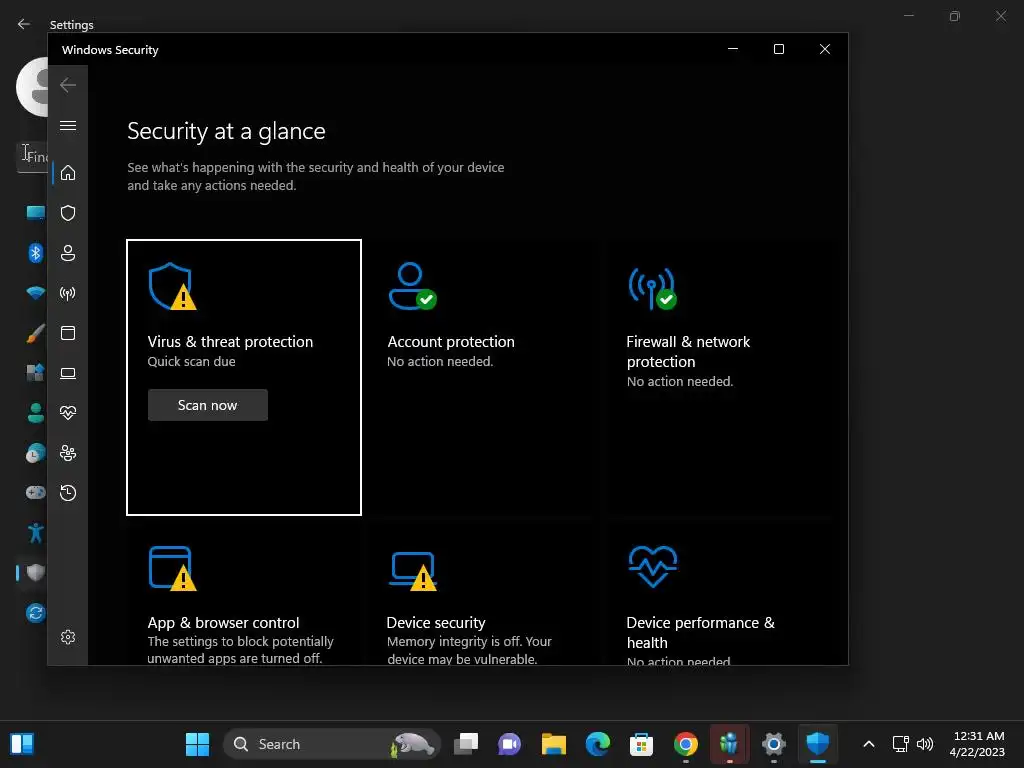Screen dimensions: 1024x768
Task: Open Bluetooth & devices in Settings sidebar
Action: [x=35, y=253]
